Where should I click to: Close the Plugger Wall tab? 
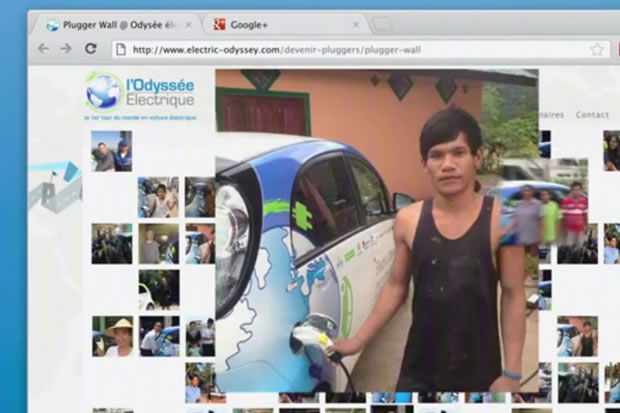point(187,24)
